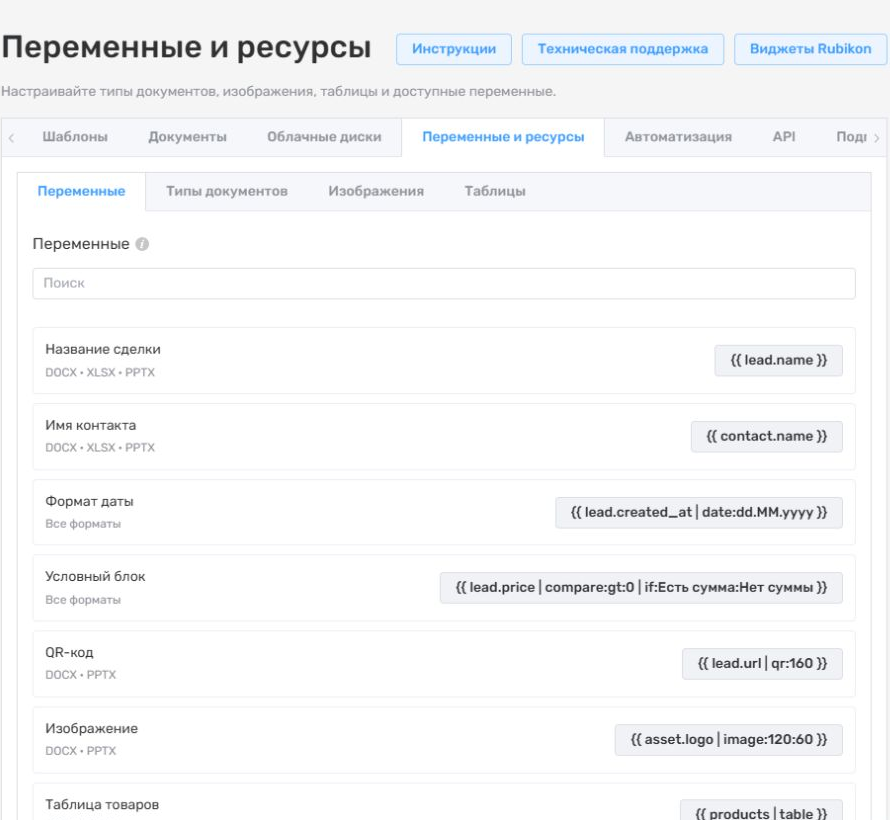Click DOCX • PPTX under Изображение

[x=81, y=751]
